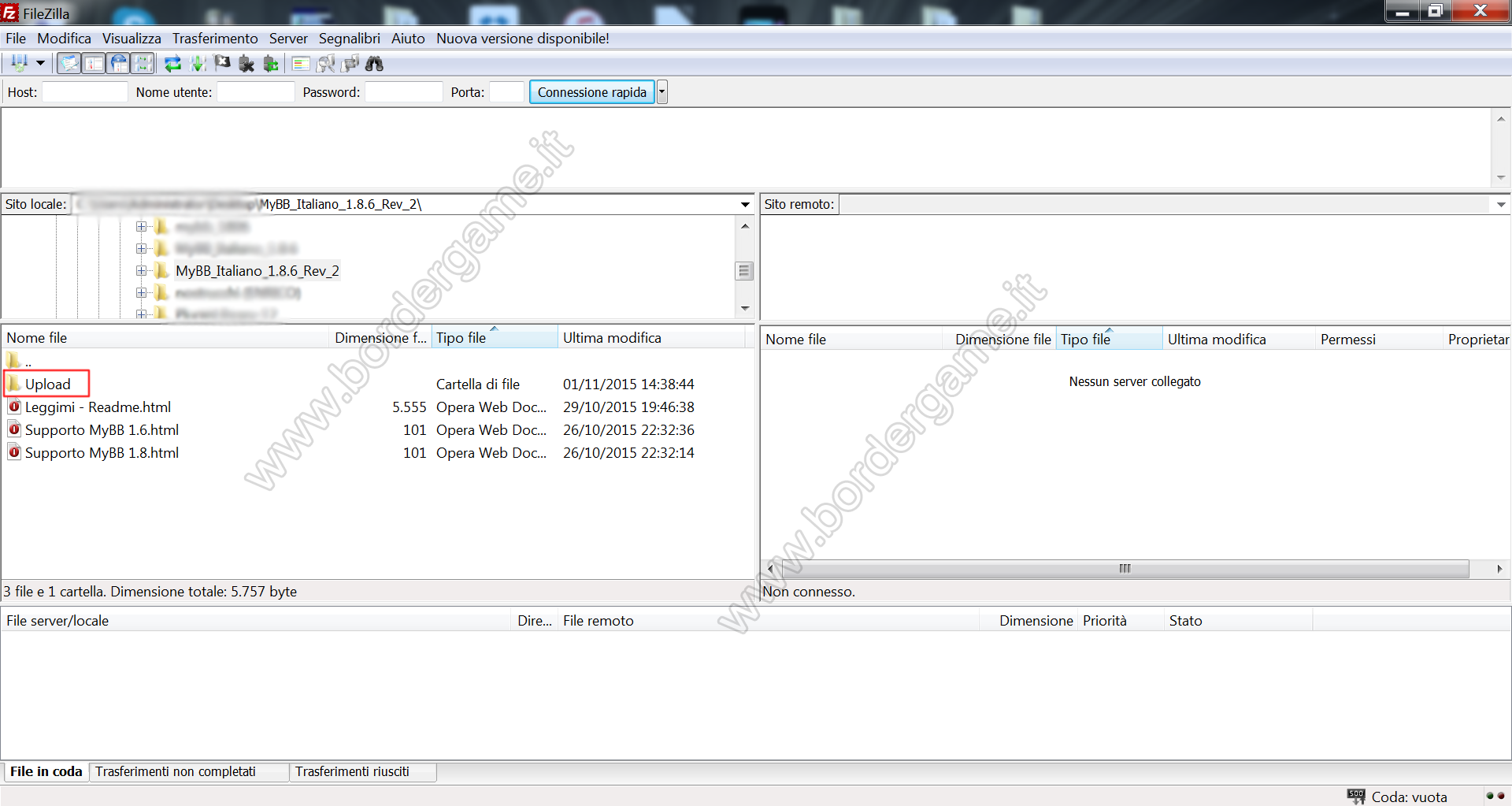This screenshot has height=806, width=1512.
Task: Refresh file and folder lists
Action: pyautogui.click(x=172, y=64)
